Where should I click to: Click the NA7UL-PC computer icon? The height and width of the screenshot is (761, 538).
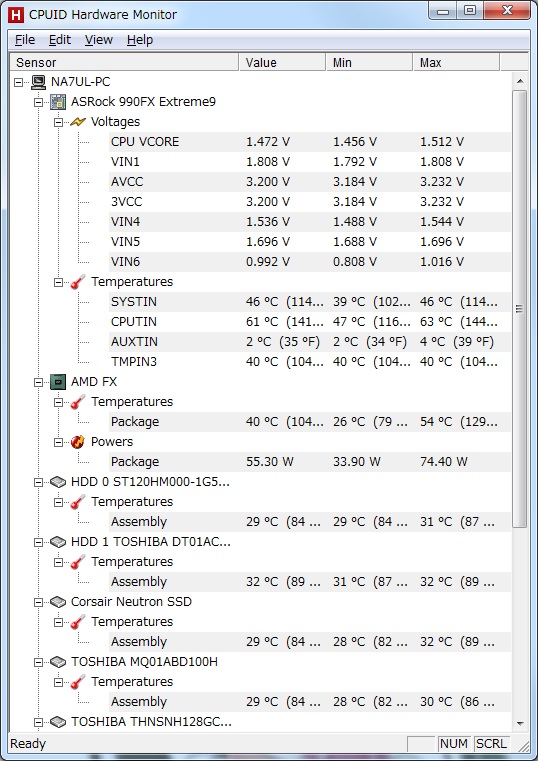point(38,82)
